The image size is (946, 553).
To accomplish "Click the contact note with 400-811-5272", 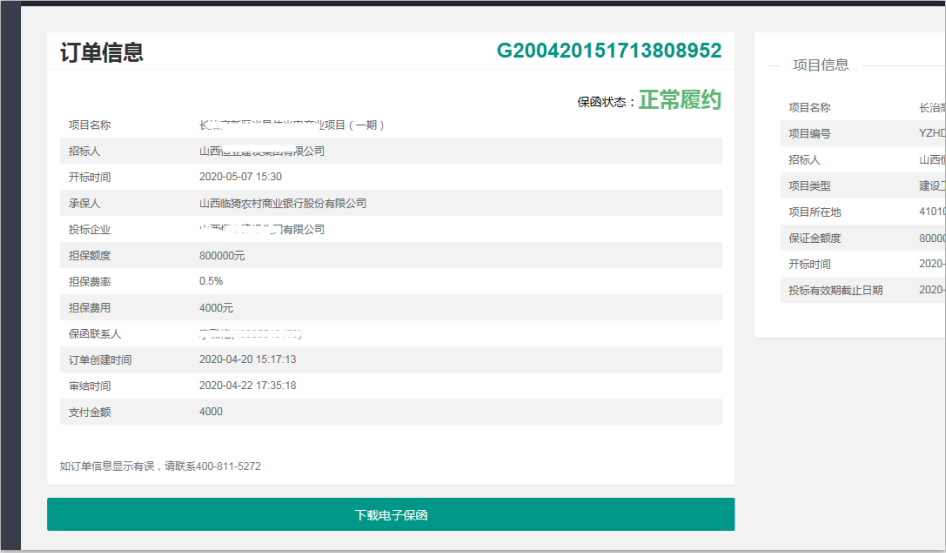I will point(160,466).
